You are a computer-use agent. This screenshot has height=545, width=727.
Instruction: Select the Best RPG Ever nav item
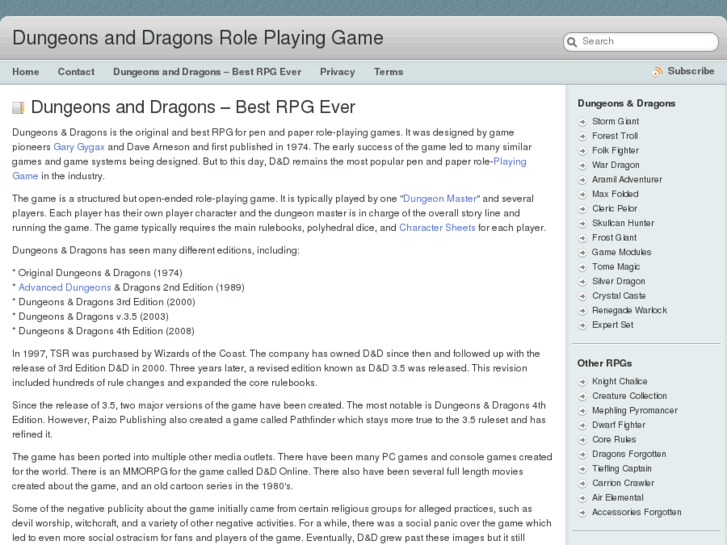point(207,72)
